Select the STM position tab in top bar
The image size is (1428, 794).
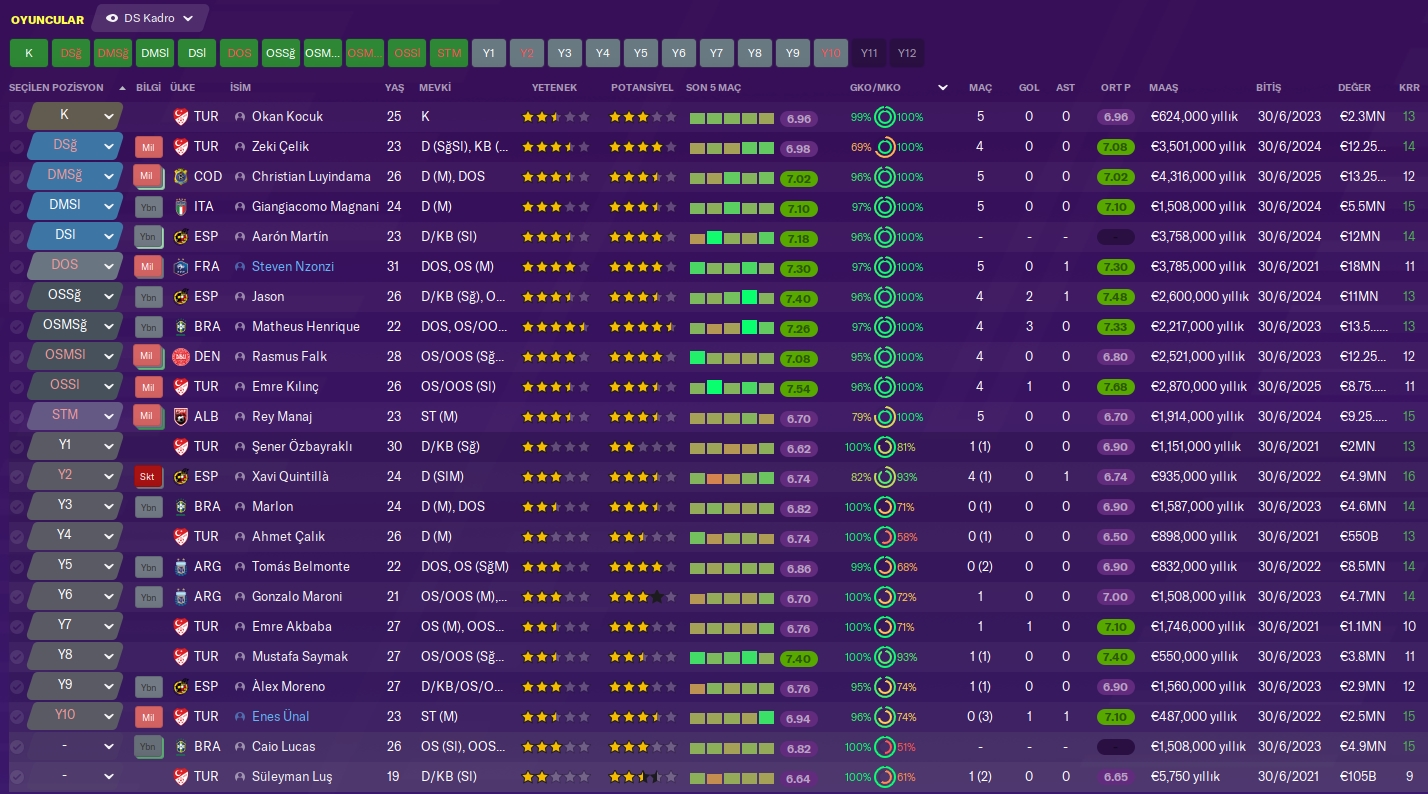coord(449,53)
